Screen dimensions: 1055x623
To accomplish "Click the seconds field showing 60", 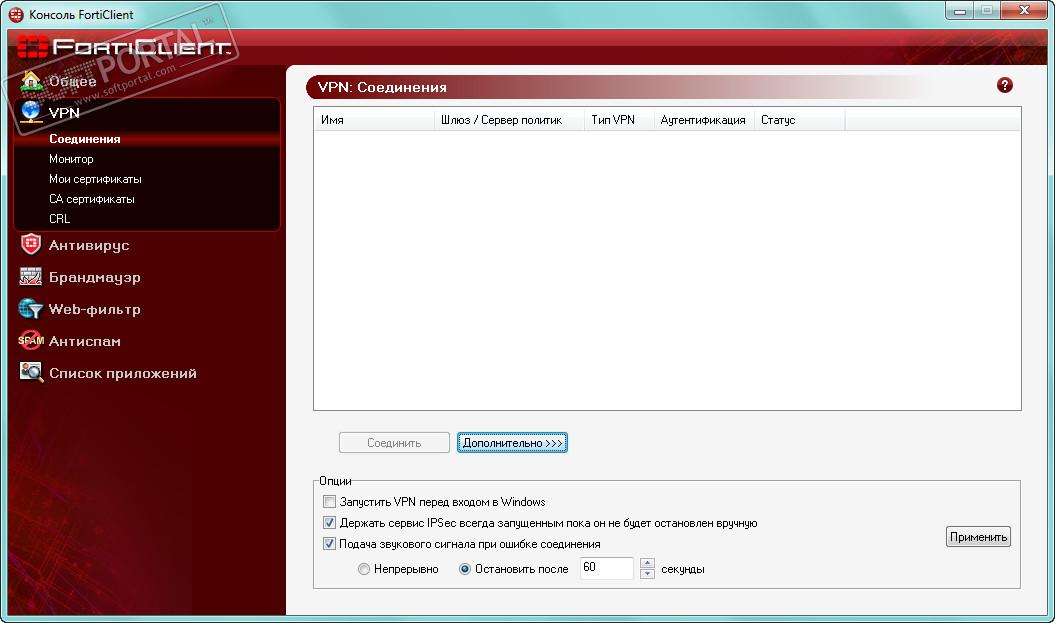I will pyautogui.click(x=606, y=568).
